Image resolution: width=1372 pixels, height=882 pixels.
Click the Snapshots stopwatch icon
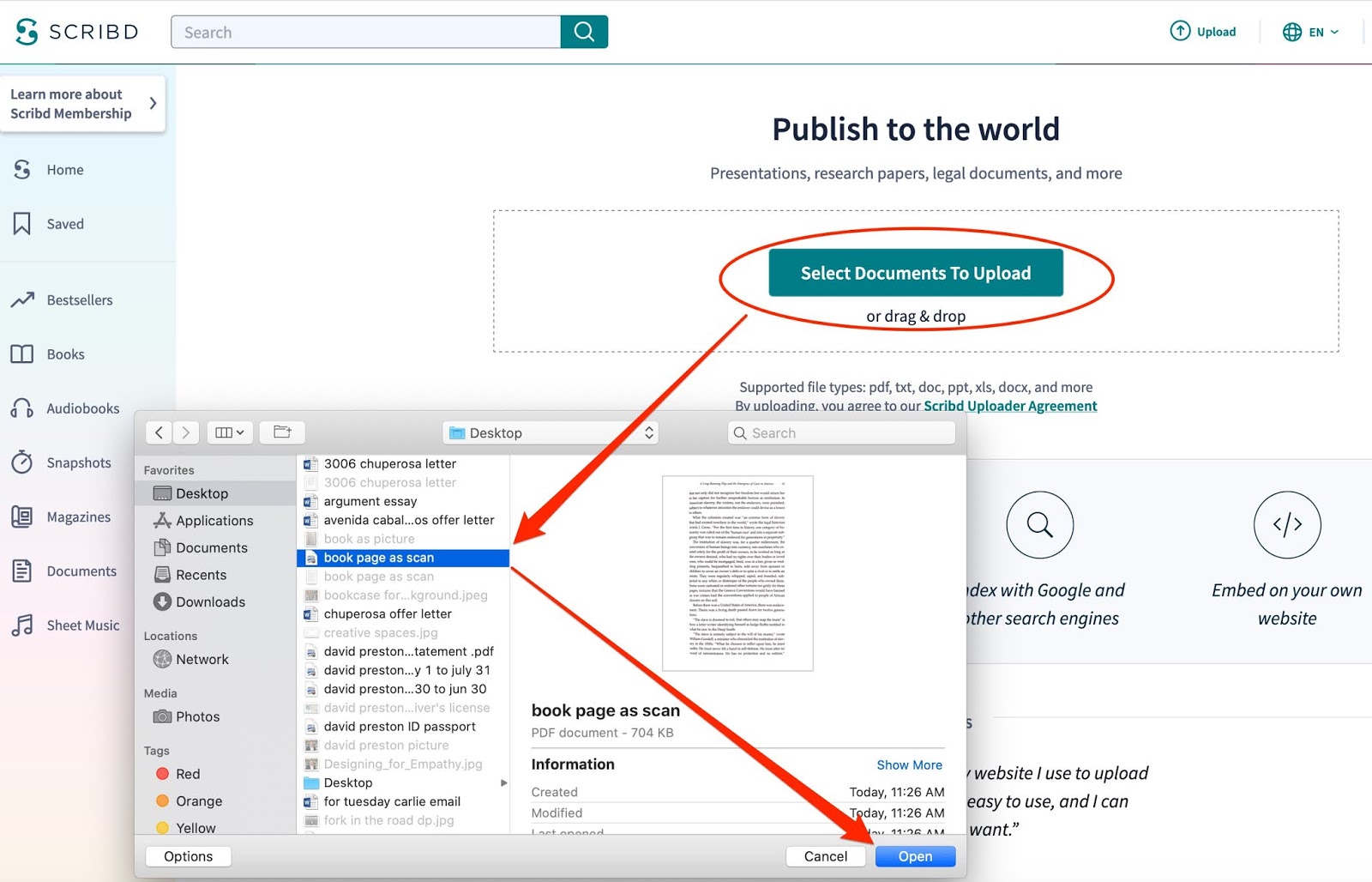22,462
